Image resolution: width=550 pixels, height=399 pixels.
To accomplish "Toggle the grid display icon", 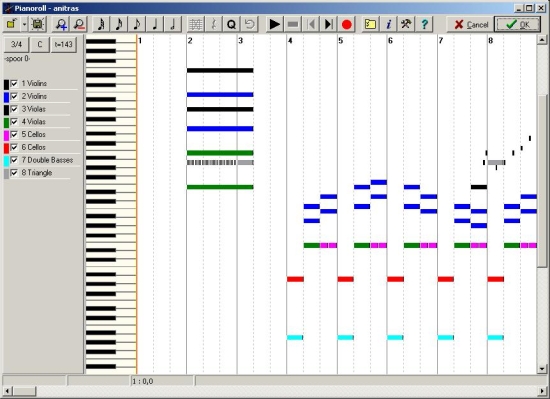I will click(x=196, y=24).
